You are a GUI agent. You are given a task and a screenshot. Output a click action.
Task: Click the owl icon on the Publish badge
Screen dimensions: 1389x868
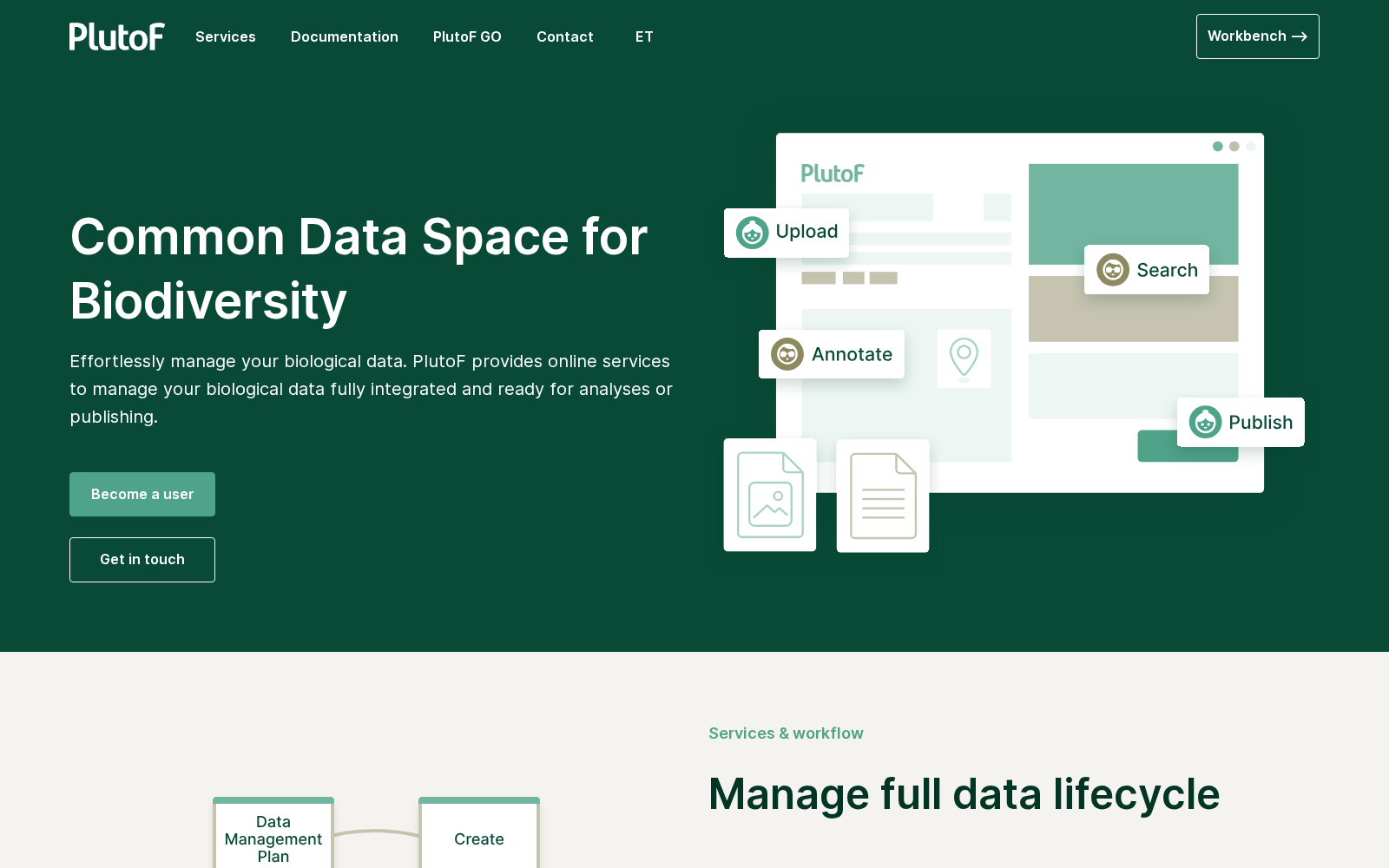pyautogui.click(x=1205, y=422)
